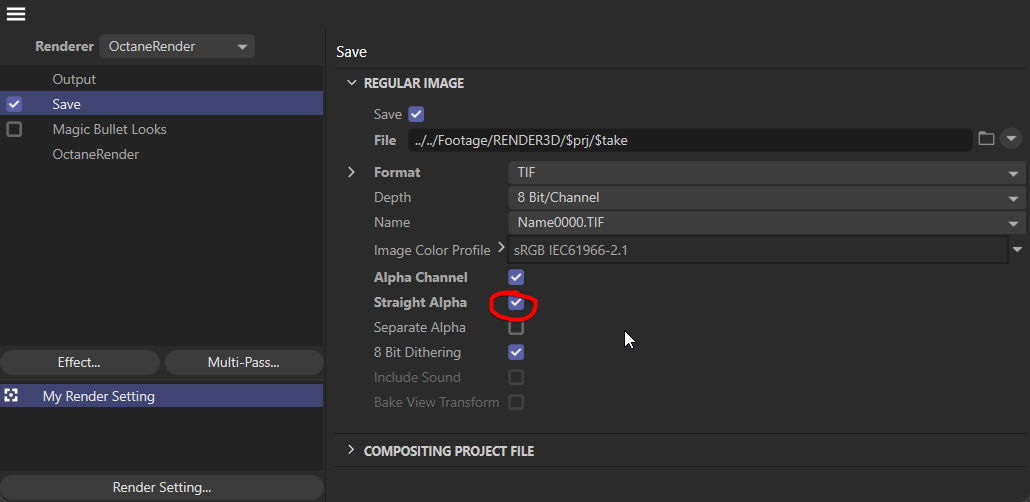Click the My Render Setting preset icon
Image resolution: width=1030 pixels, height=502 pixels.
point(12,396)
